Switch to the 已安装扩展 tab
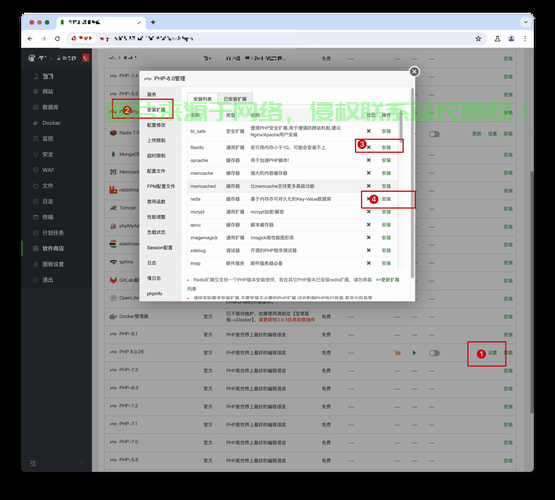Screen dimensions: 555x500 pyautogui.click(x=235, y=99)
